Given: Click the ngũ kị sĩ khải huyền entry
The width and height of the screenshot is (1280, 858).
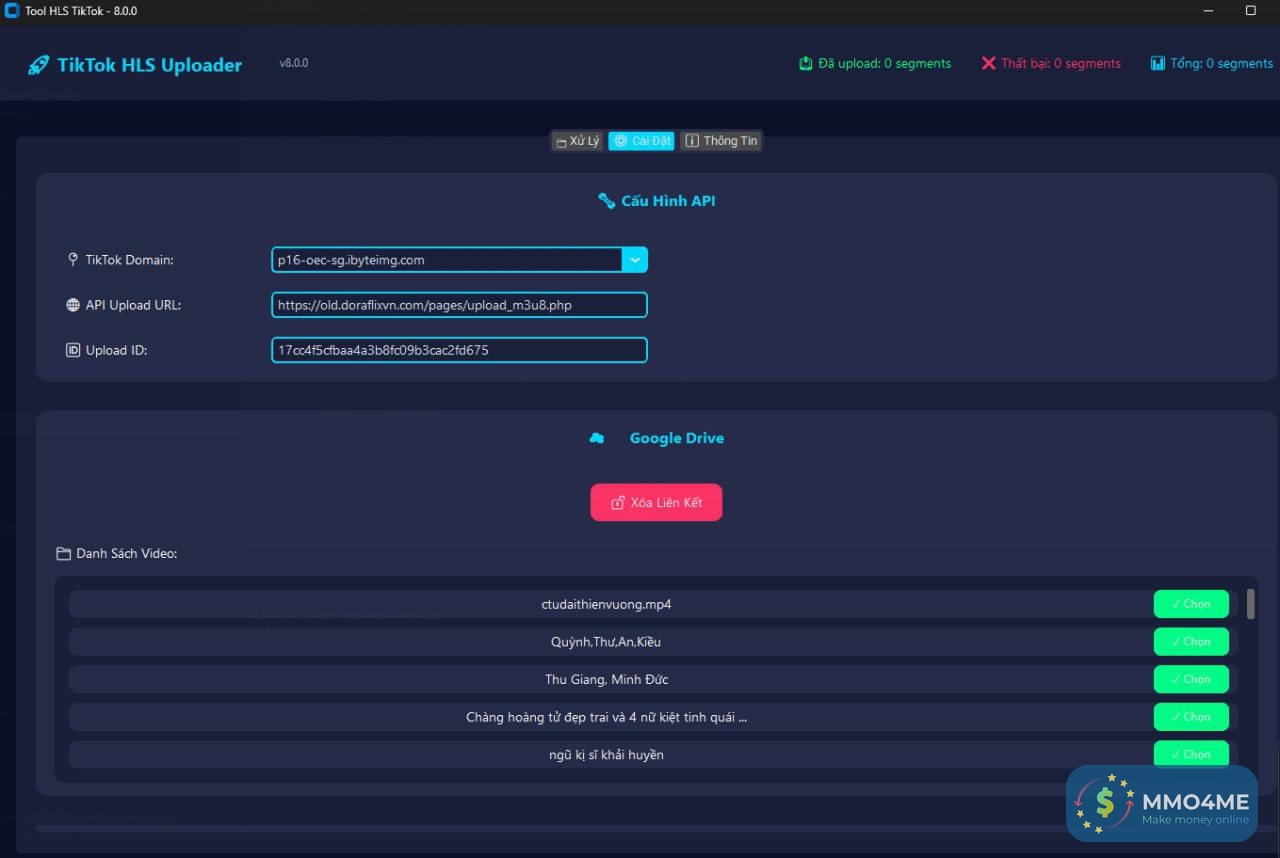Looking at the screenshot, I should (x=606, y=754).
